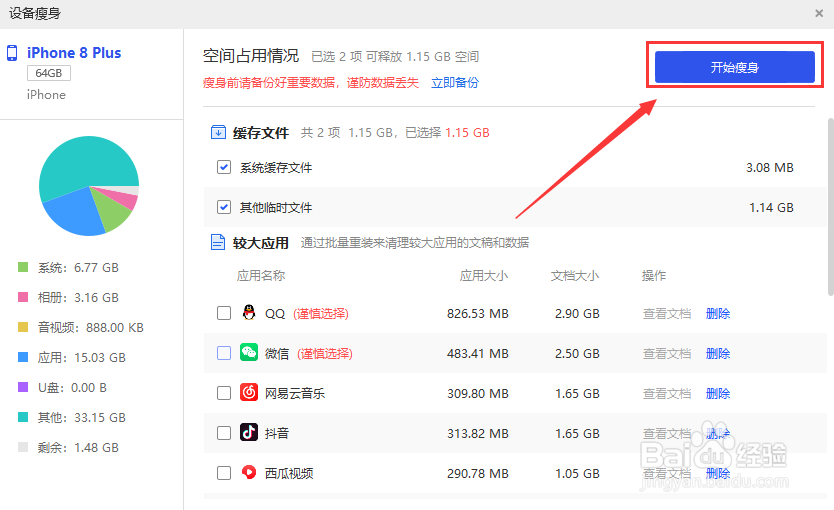The image size is (834, 510).
Task: Click the Xigua Video app icon
Action: click(249, 472)
